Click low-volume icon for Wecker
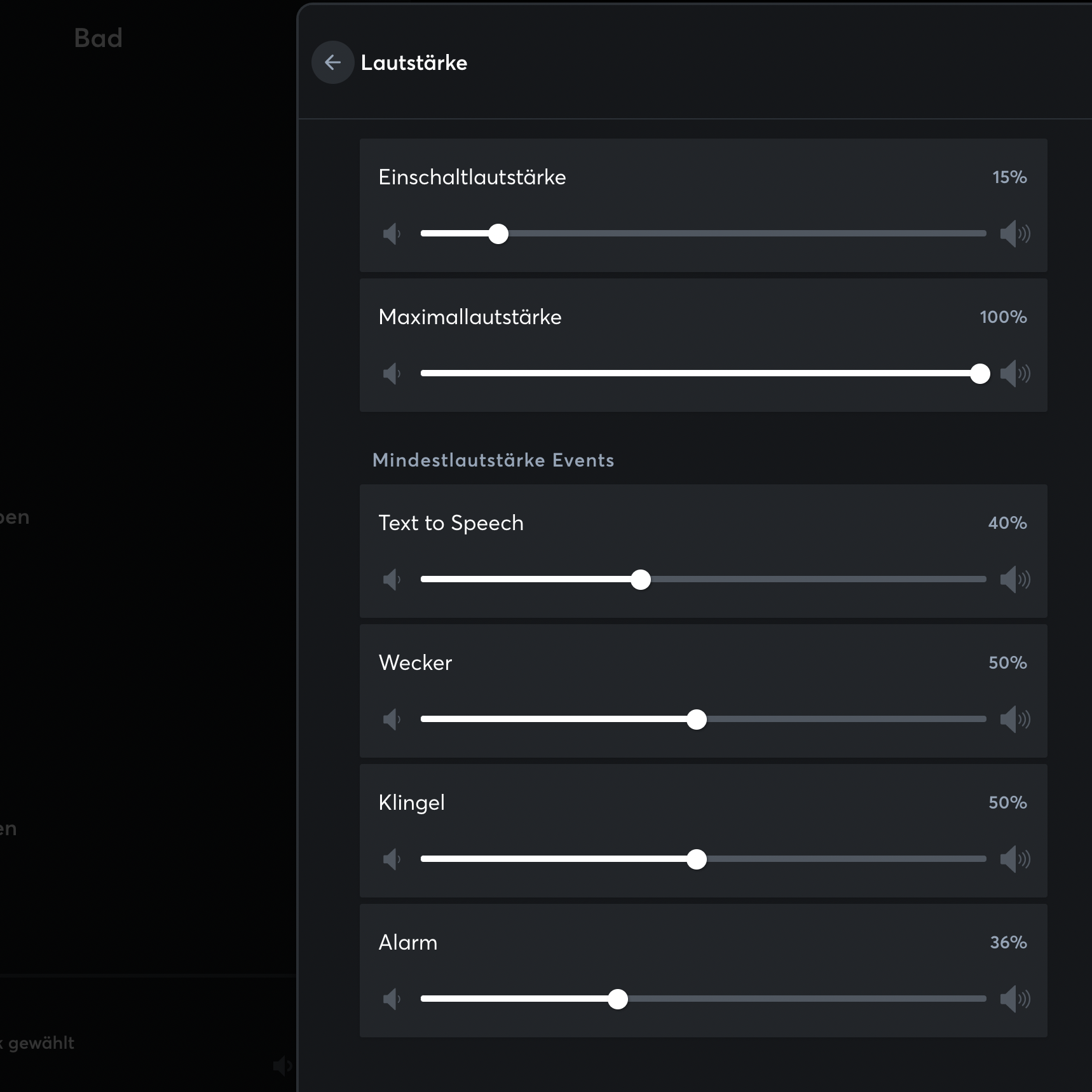The height and width of the screenshot is (1092, 1092). (x=392, y=720)
